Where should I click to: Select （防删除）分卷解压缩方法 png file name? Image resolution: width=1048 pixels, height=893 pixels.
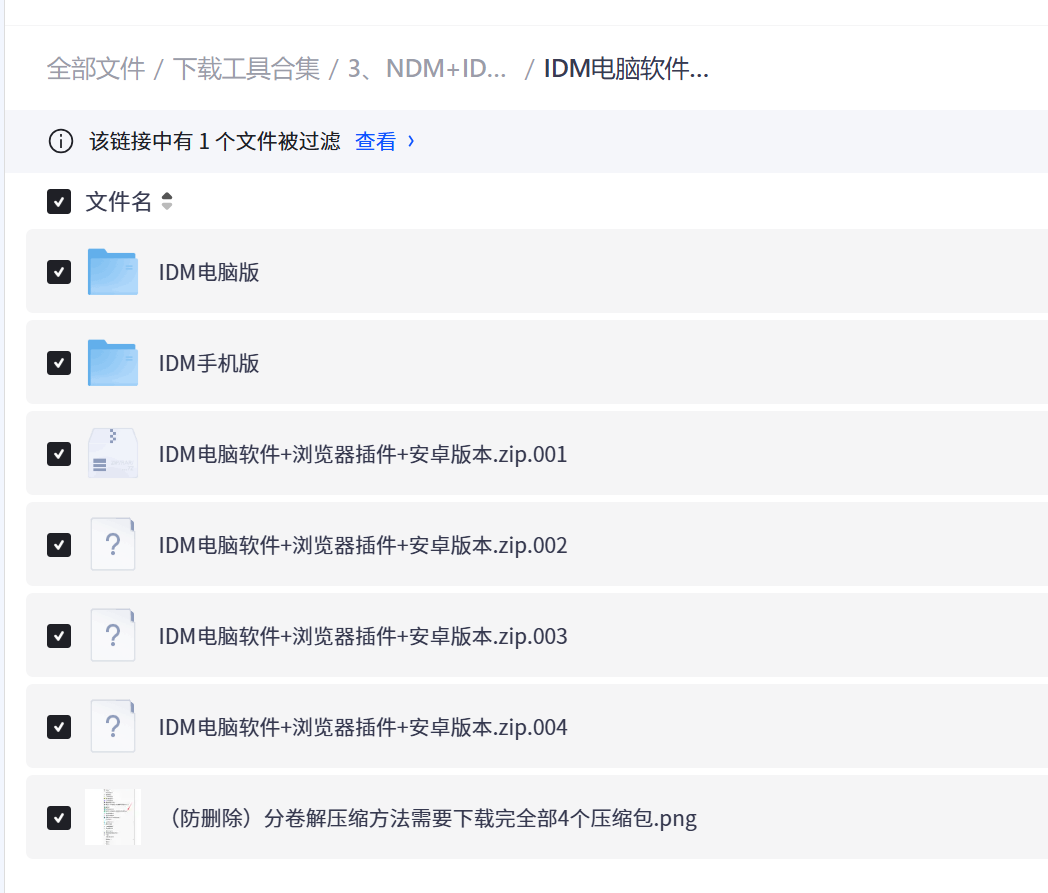[431, 818]
